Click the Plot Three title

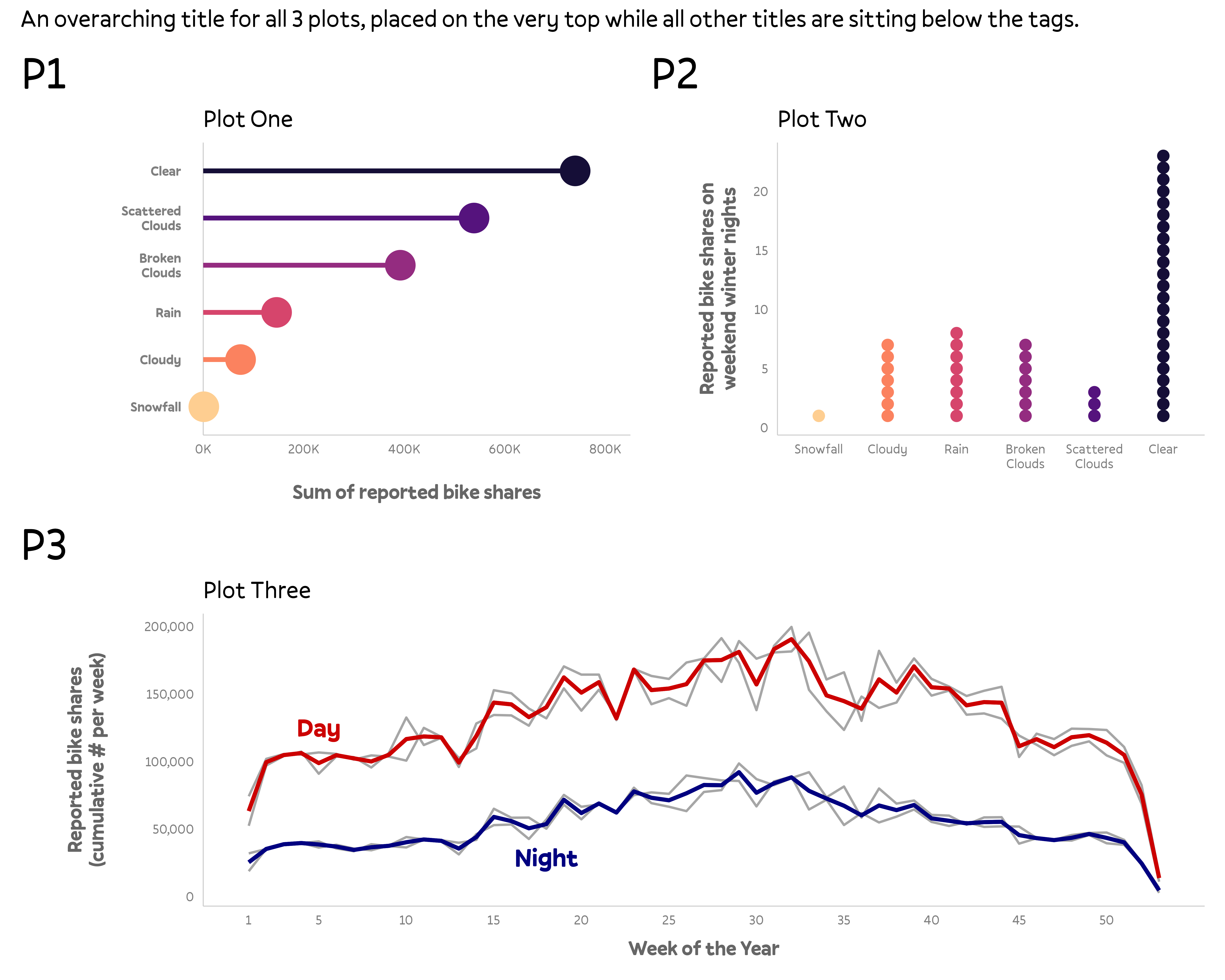click(257, 590)
